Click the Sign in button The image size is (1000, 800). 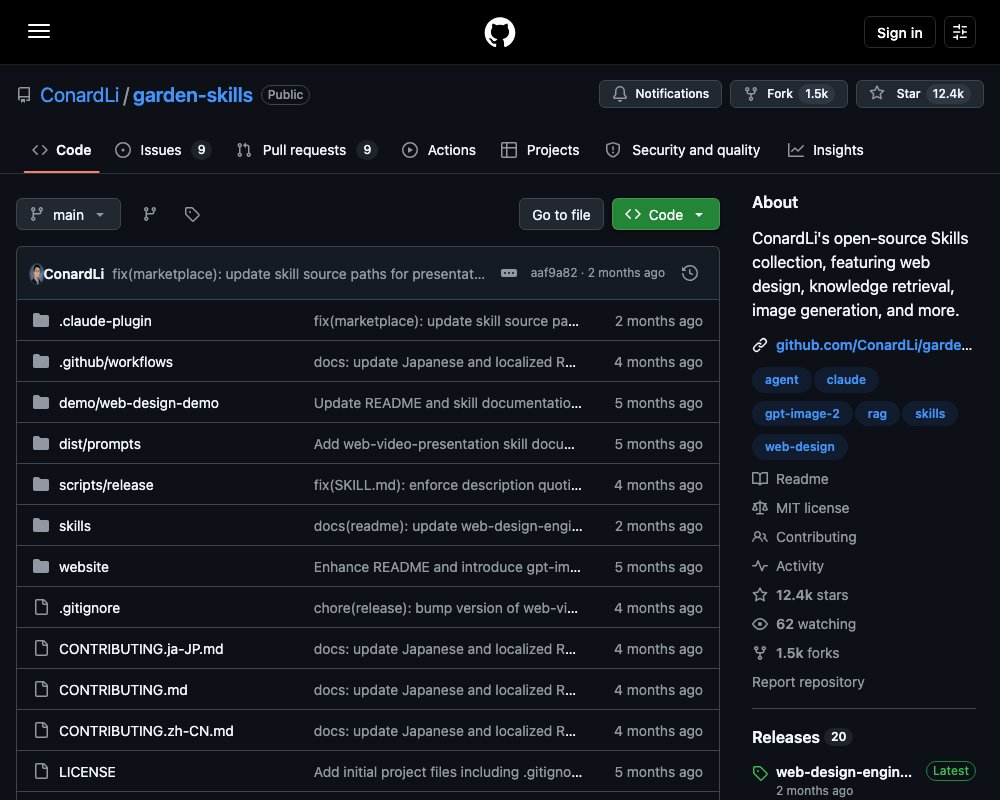pos(899,32)
